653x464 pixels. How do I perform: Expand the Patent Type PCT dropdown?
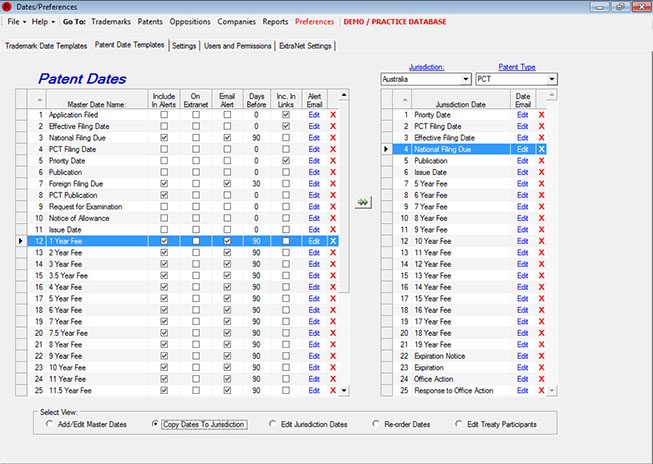point(551,78)
